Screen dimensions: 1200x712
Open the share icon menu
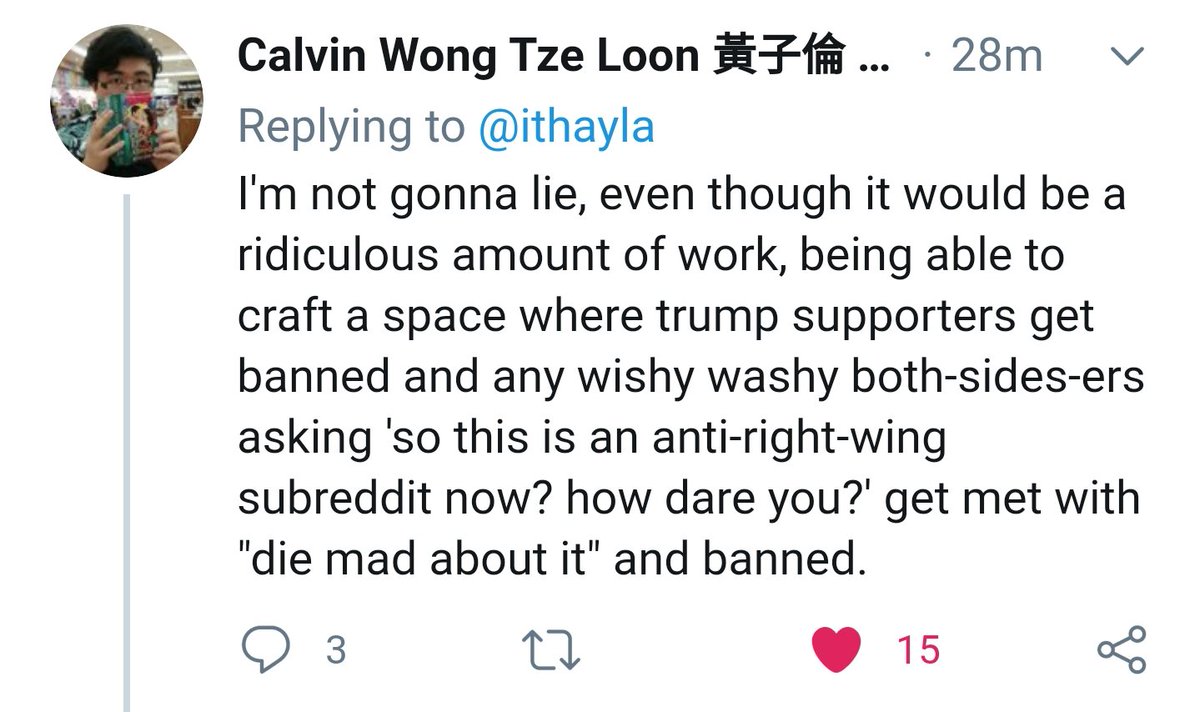click(x=1122, y=650)
